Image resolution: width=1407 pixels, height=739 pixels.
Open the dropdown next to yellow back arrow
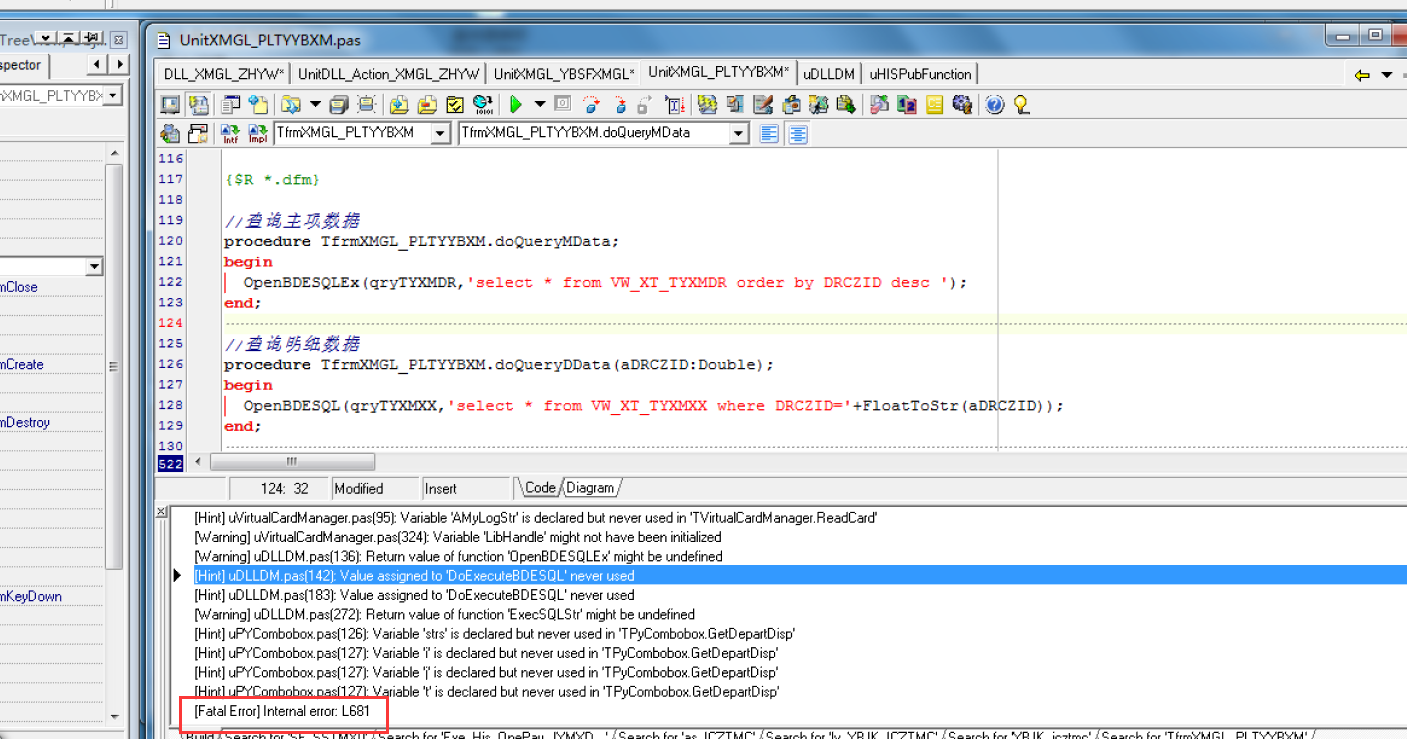[x=1386, y=75]
